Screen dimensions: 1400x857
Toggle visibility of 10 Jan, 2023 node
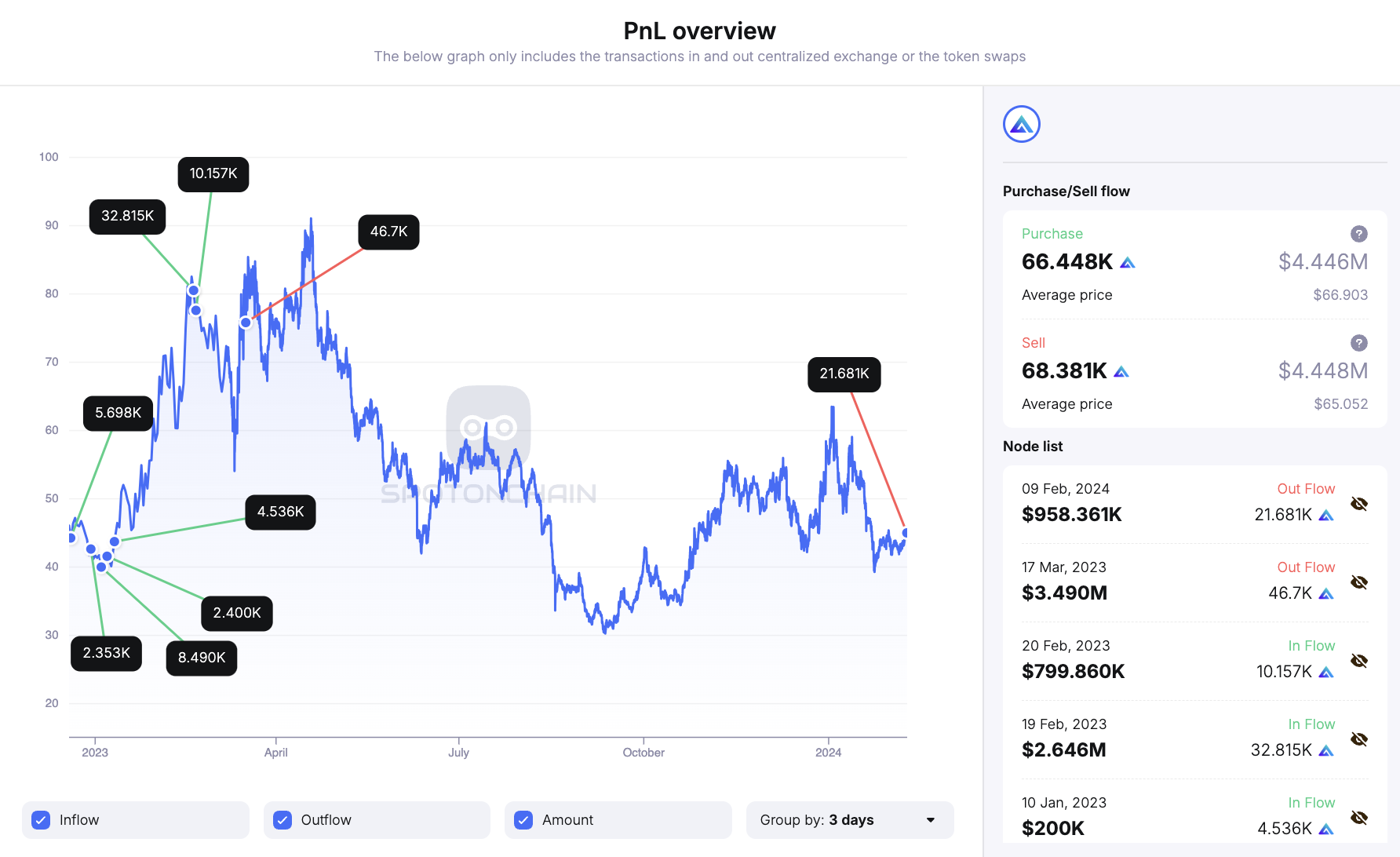click(x=1358, y=818)
